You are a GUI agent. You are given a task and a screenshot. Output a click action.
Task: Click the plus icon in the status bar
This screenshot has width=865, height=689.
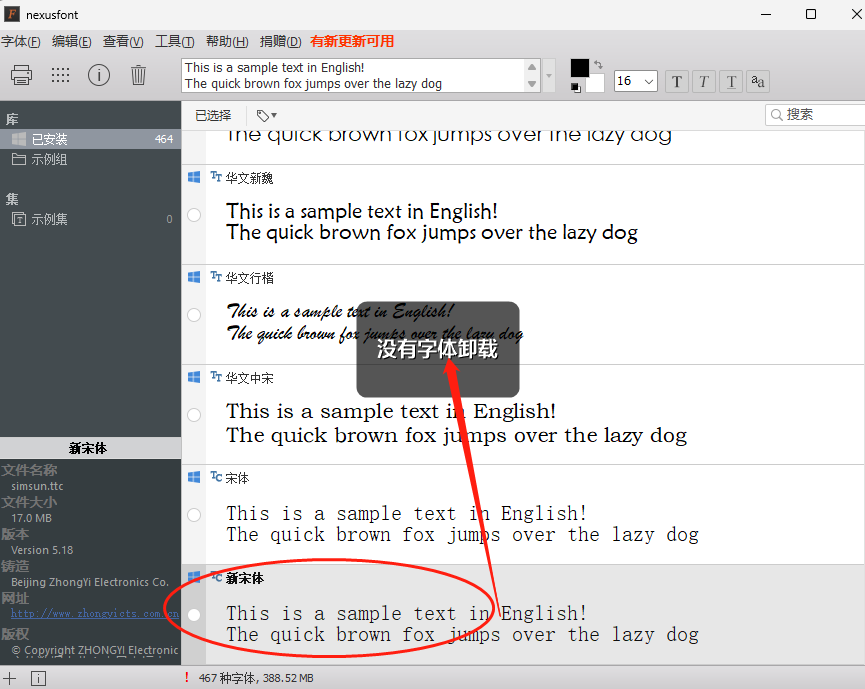pyautogui.click(x=10, y=678)
